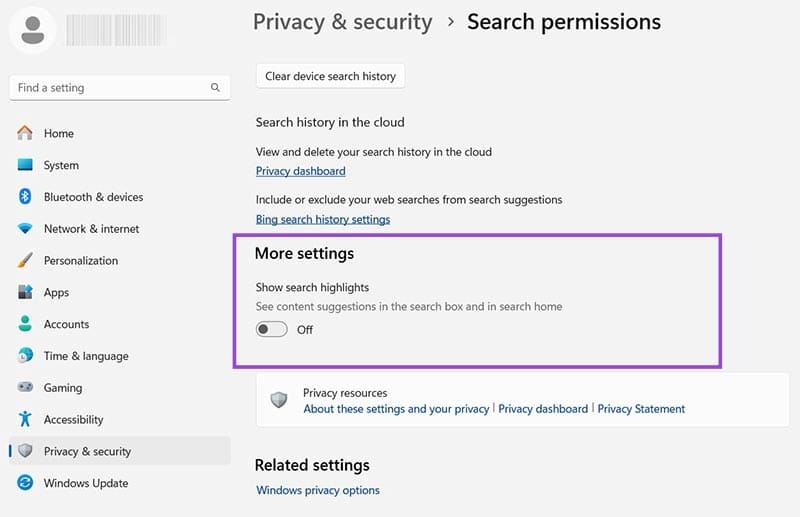Click the Accessibility figure icon
The image size is (800, 517).
pos(24,419)
